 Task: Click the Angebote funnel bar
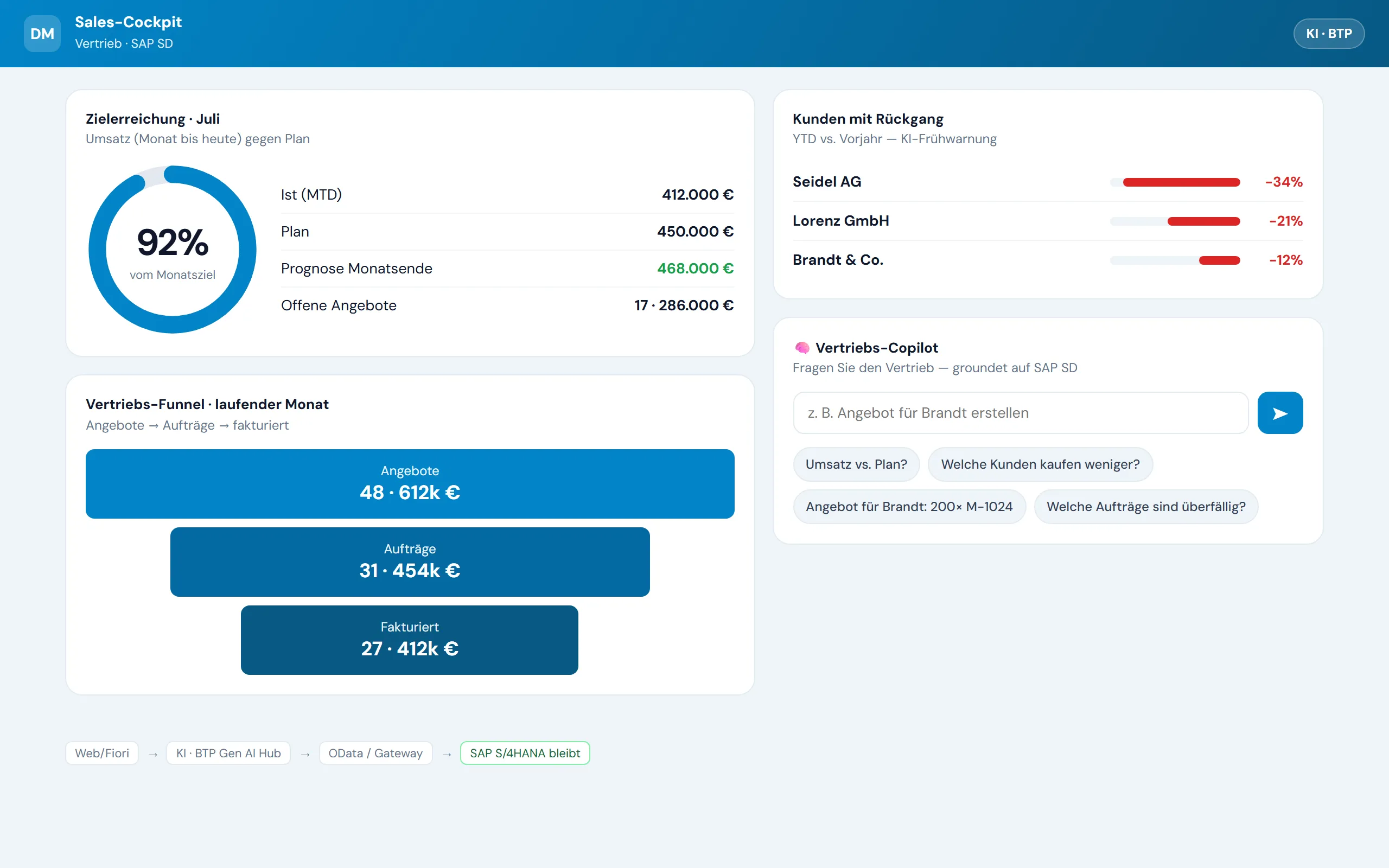tap(410, 484)
